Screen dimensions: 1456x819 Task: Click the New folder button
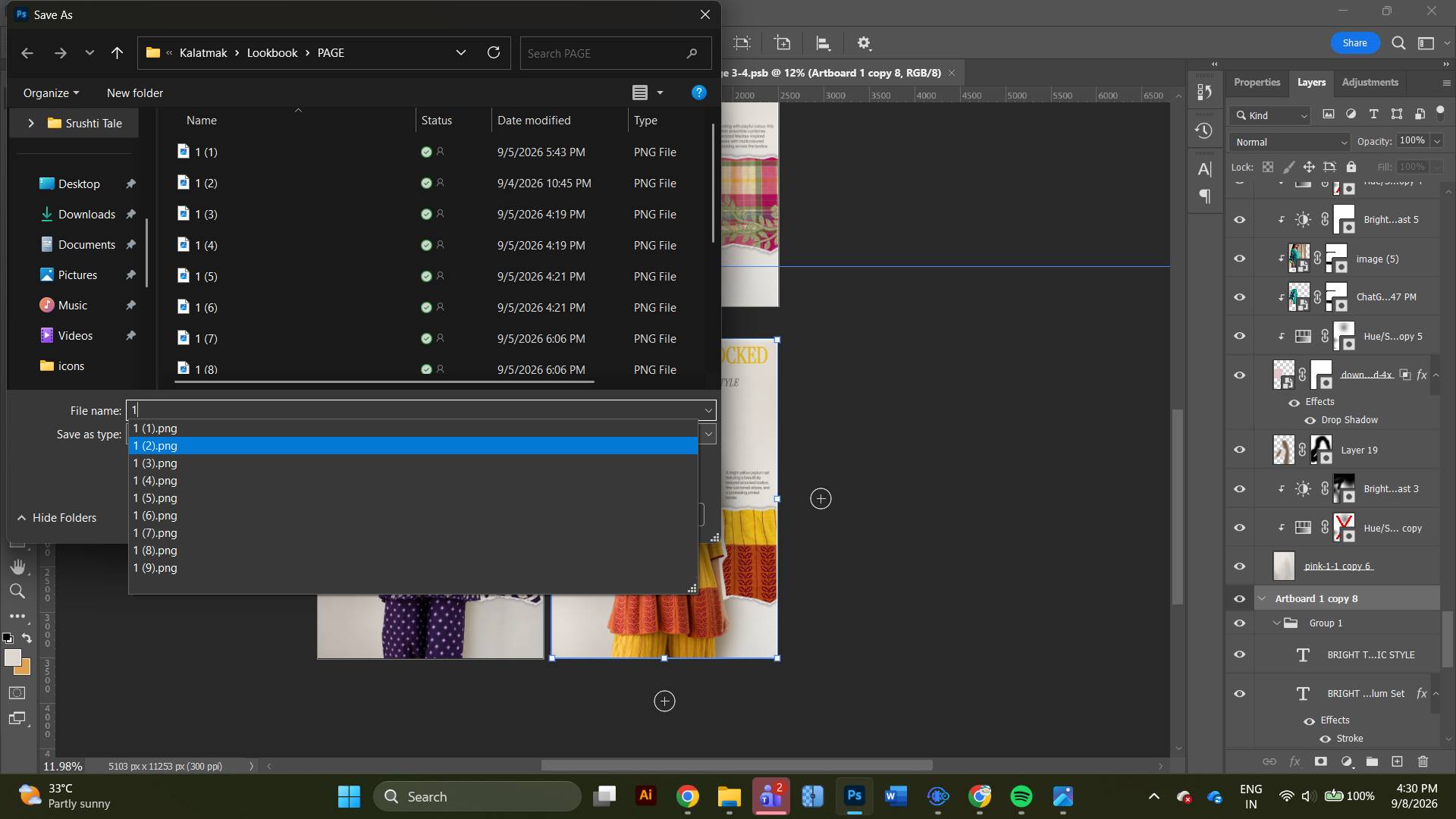click(135, 93)
